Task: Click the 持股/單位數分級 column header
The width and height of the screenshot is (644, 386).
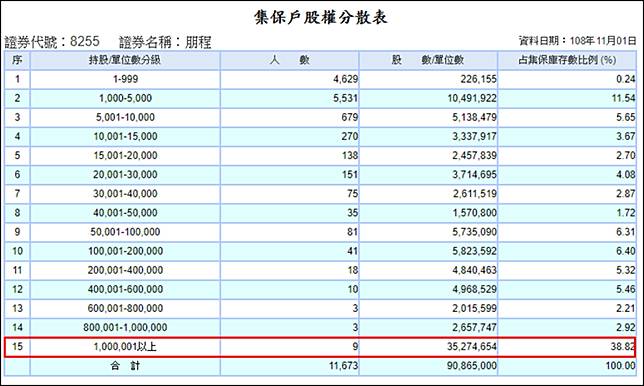Action: pyautogui.click(x=125, y=60)
